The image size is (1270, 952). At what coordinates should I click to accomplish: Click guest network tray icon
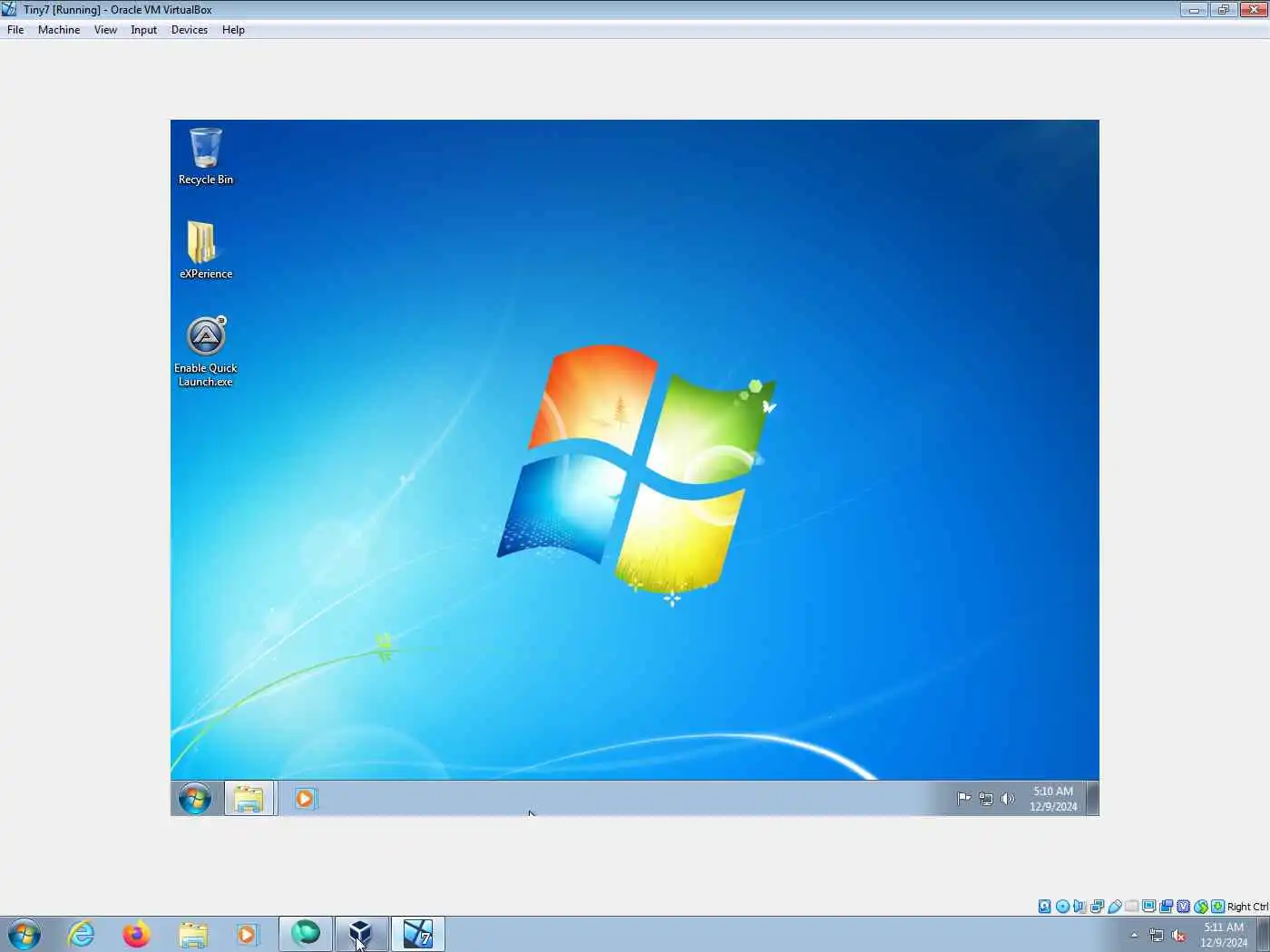(985, 799)
